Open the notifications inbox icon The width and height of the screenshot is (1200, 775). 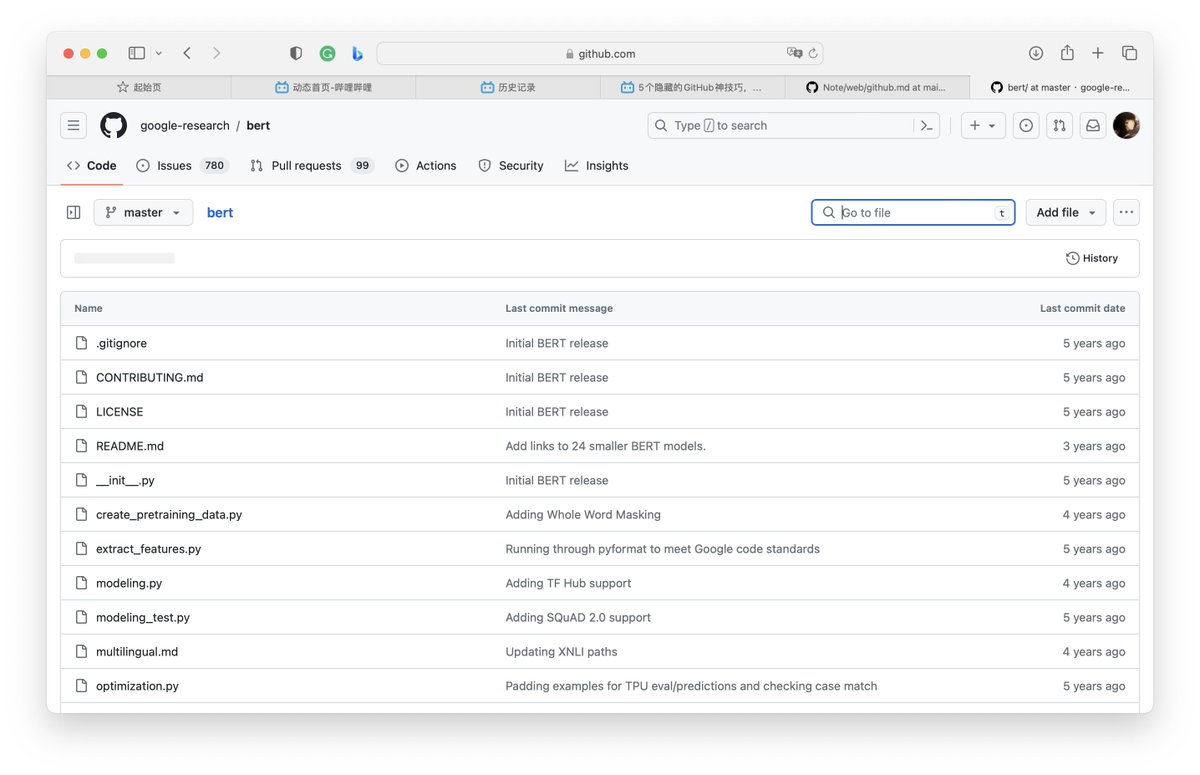pos(1093,126)
